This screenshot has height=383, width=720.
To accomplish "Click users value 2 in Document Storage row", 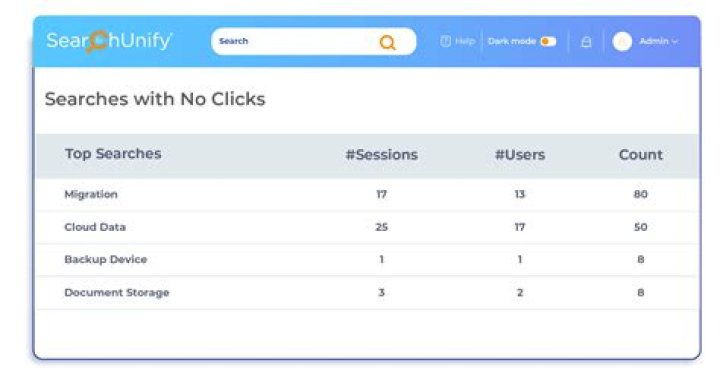I will [x=520, y=293].
